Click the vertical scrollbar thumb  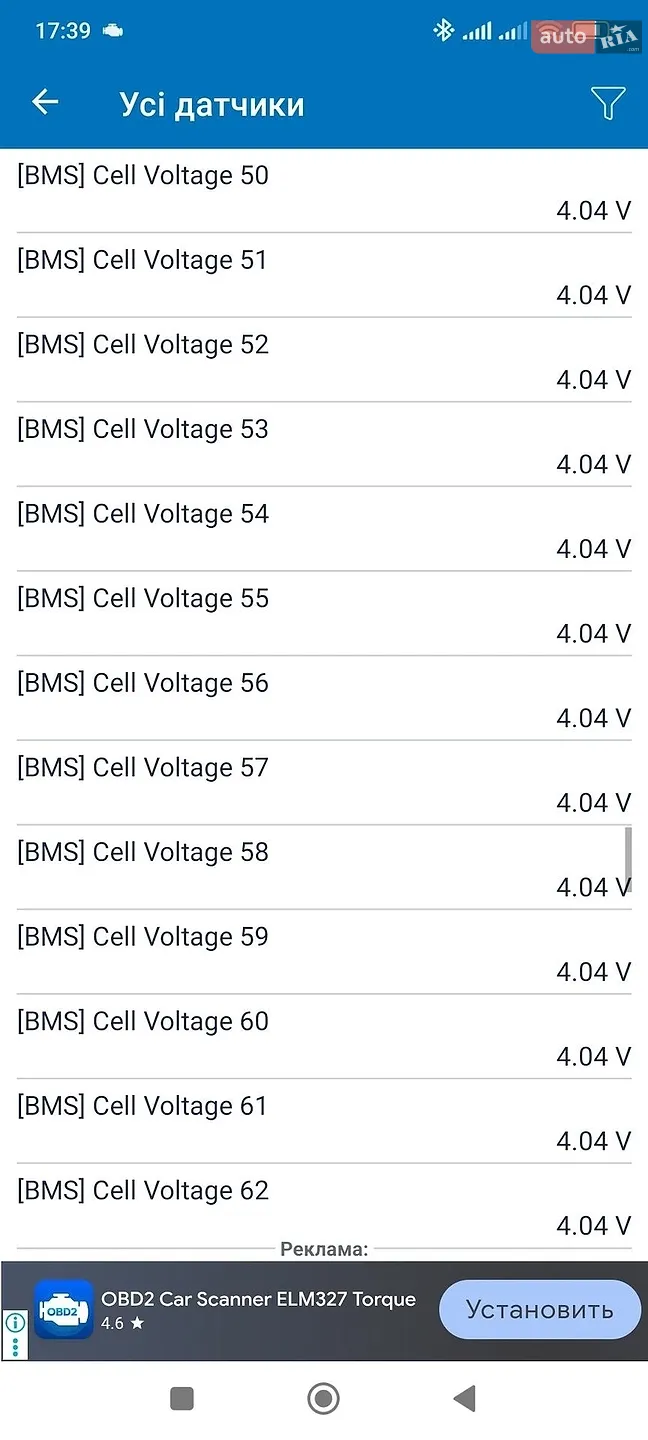(628, 859)
